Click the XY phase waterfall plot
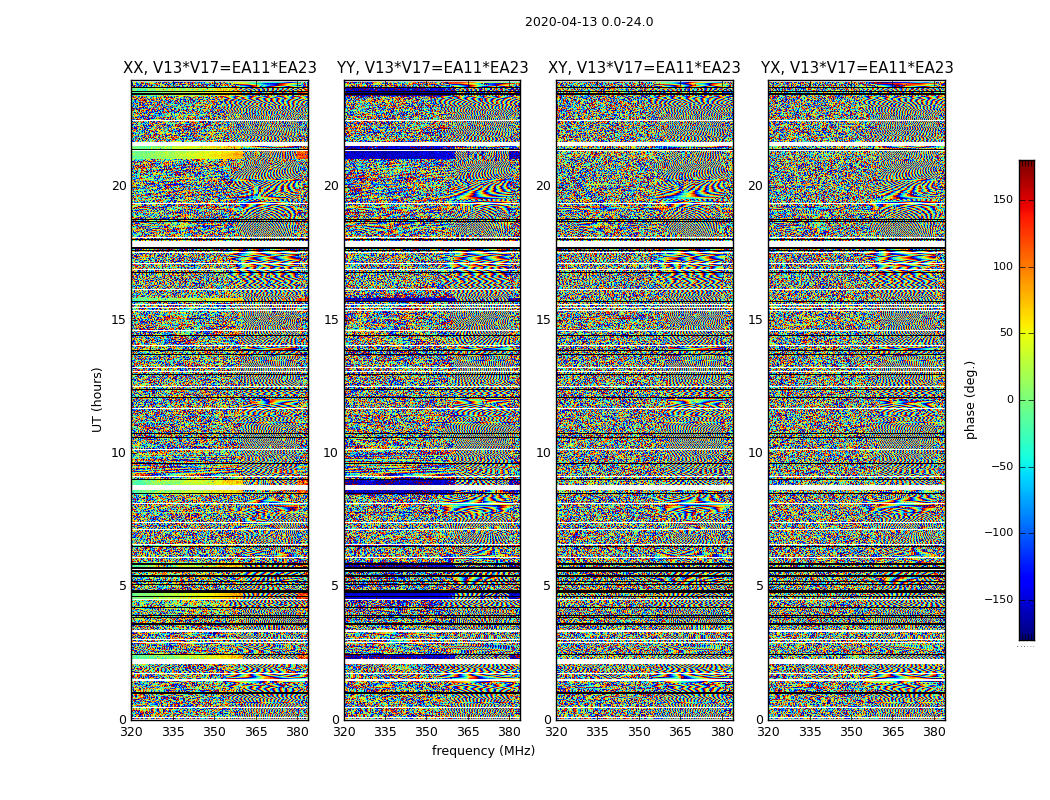 [x=645, y=400]
